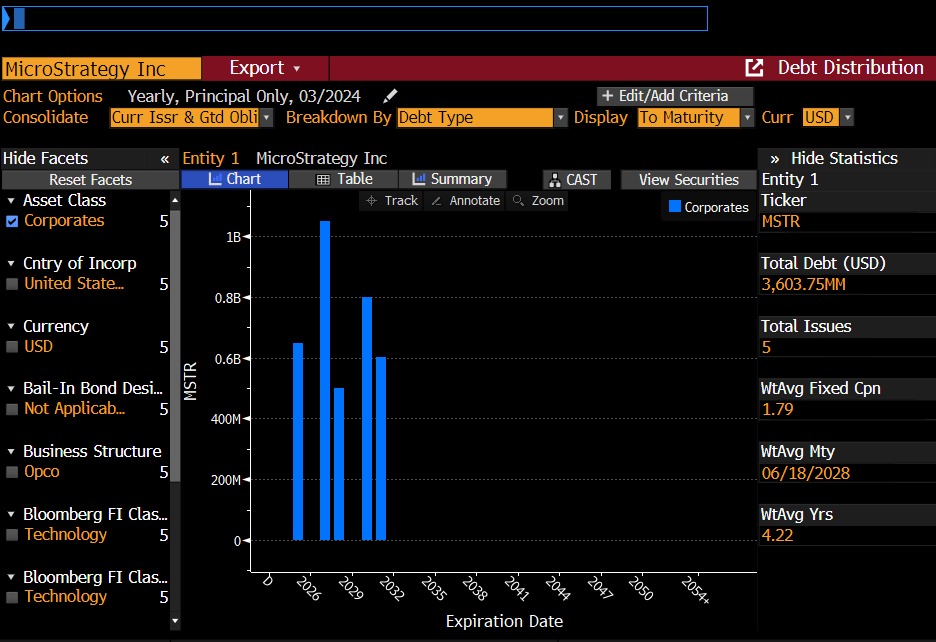Click the leftmost blue debt bar
936x642 pixels.
(298, 441)
